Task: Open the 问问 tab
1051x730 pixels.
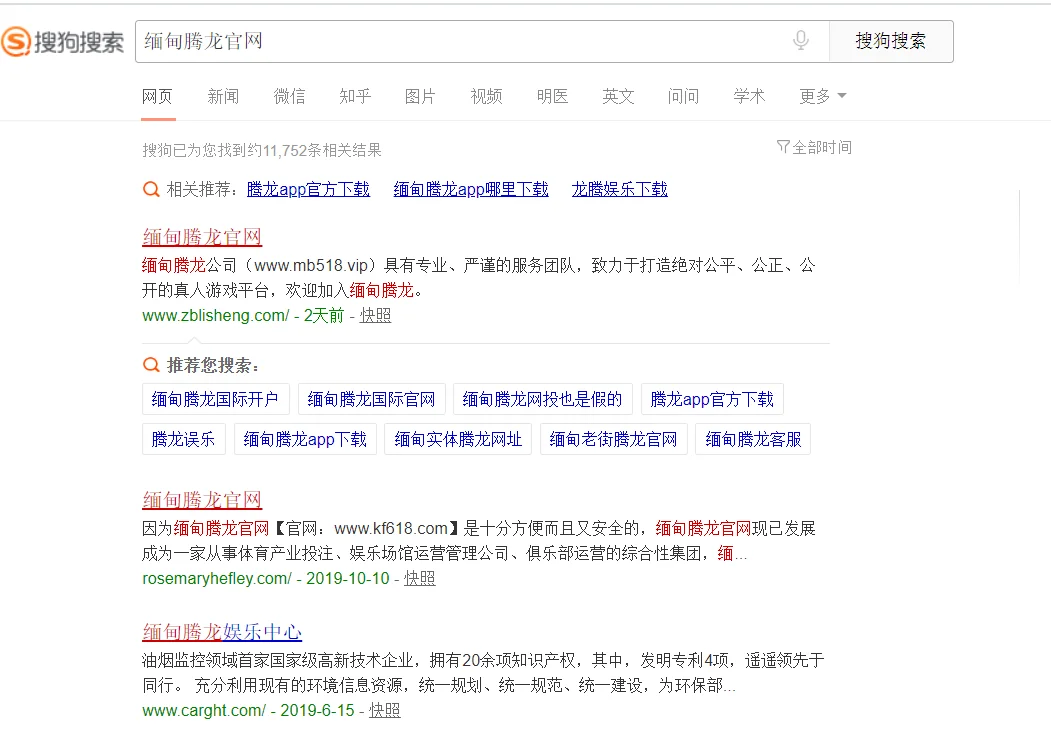Action: tap(683, 97)
